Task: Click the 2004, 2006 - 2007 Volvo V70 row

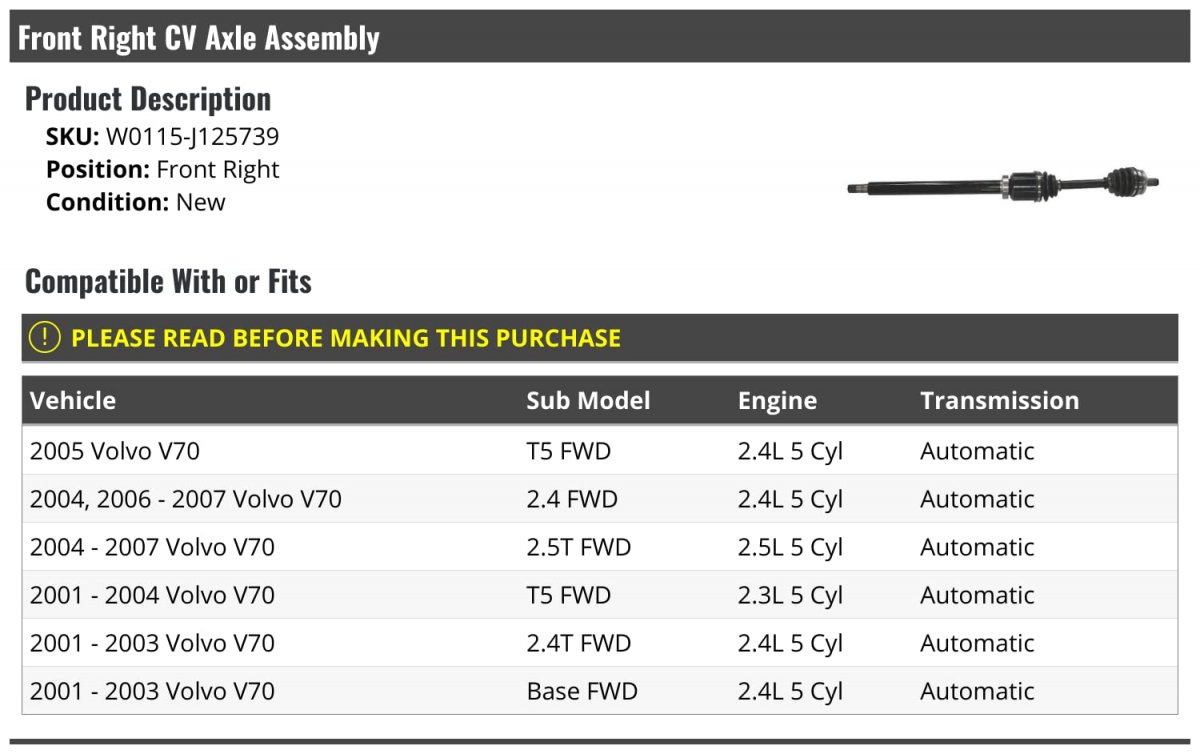Action: 600,499
